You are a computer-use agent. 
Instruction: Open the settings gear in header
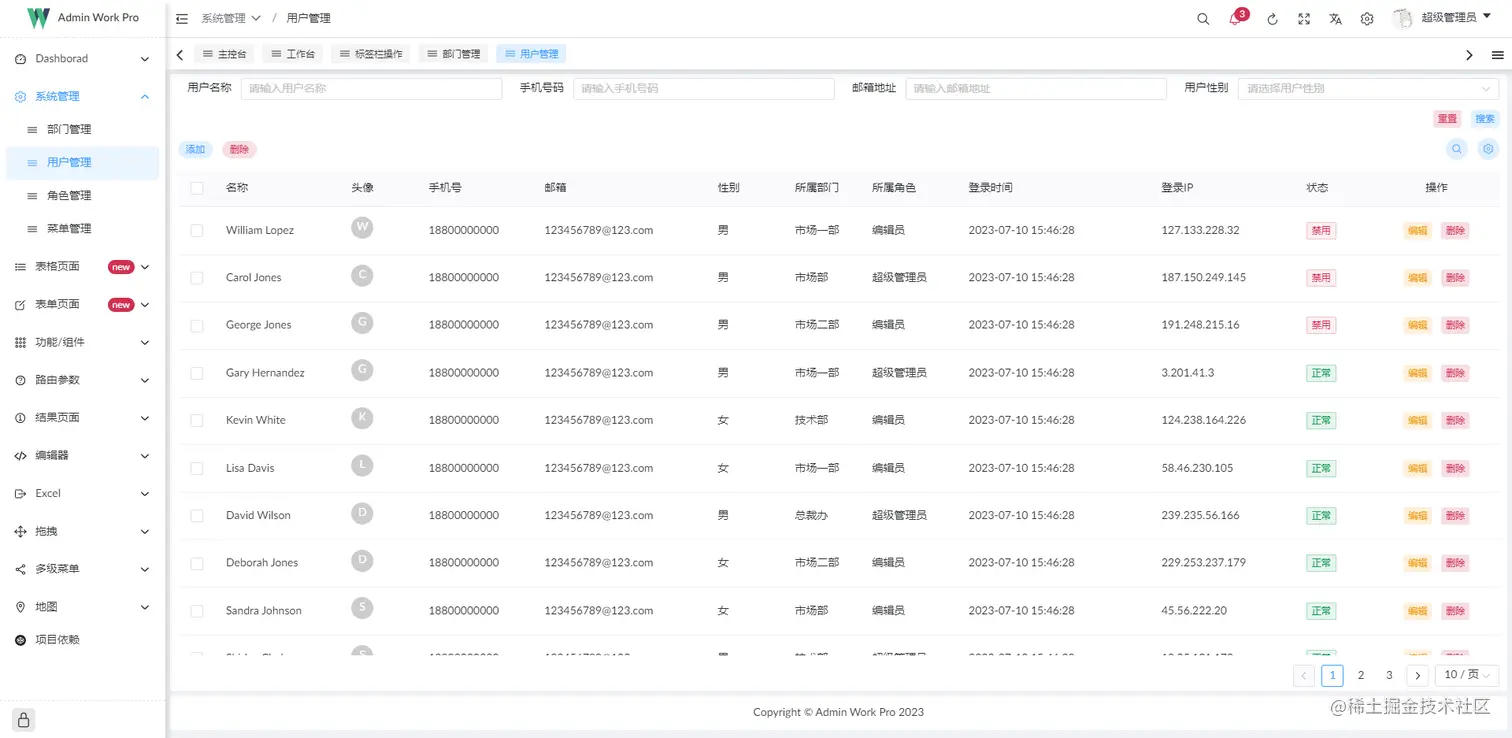pyautogui.click(x=1367, y=19)
